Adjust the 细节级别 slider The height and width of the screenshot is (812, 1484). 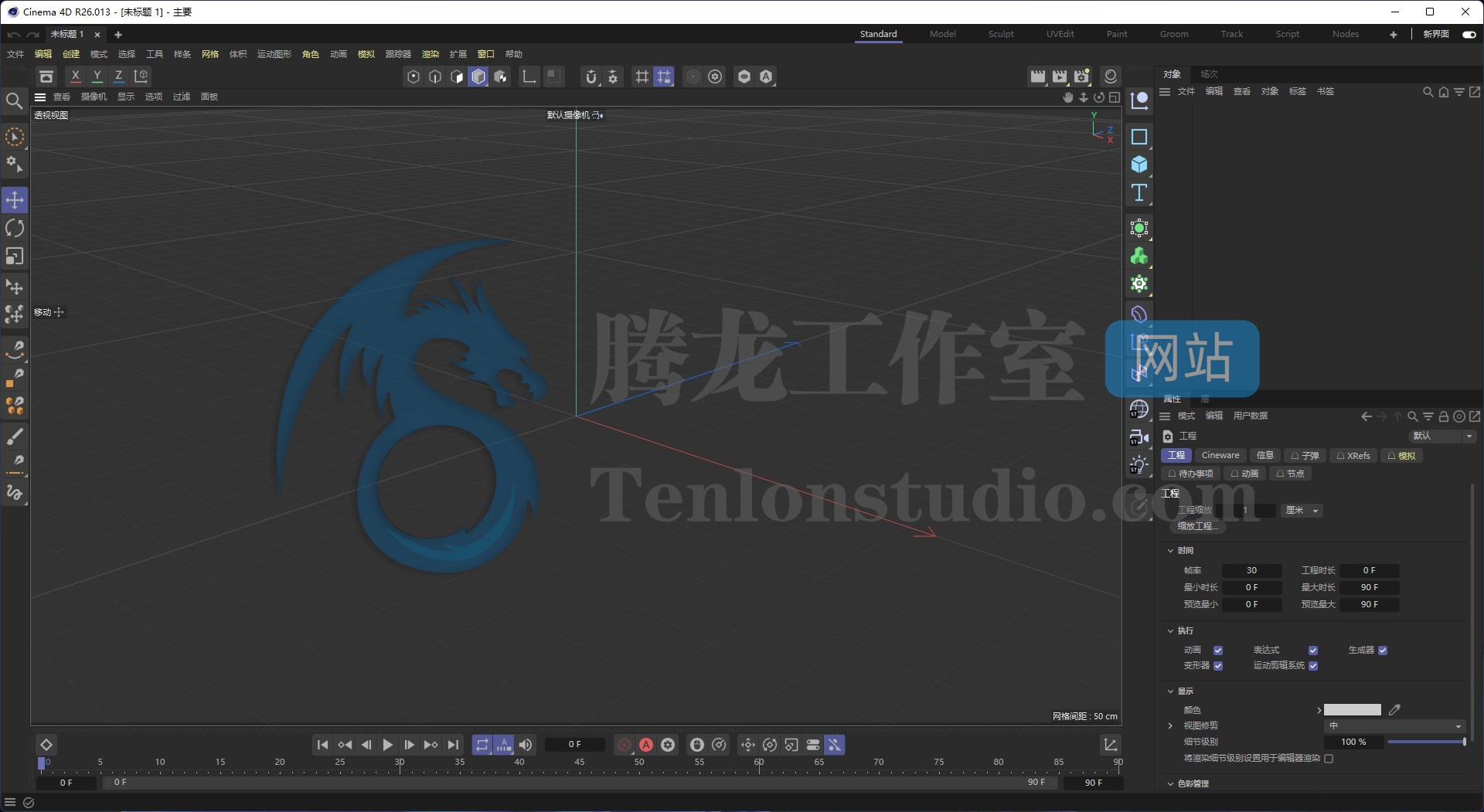[1426, 742]
